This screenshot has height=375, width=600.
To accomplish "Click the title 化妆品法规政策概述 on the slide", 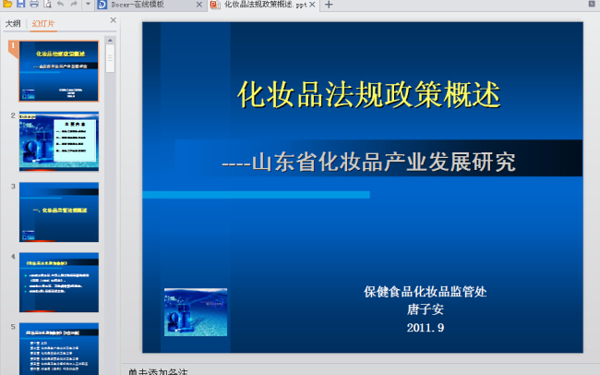I will pyautogui.click(x=369, y=95).
